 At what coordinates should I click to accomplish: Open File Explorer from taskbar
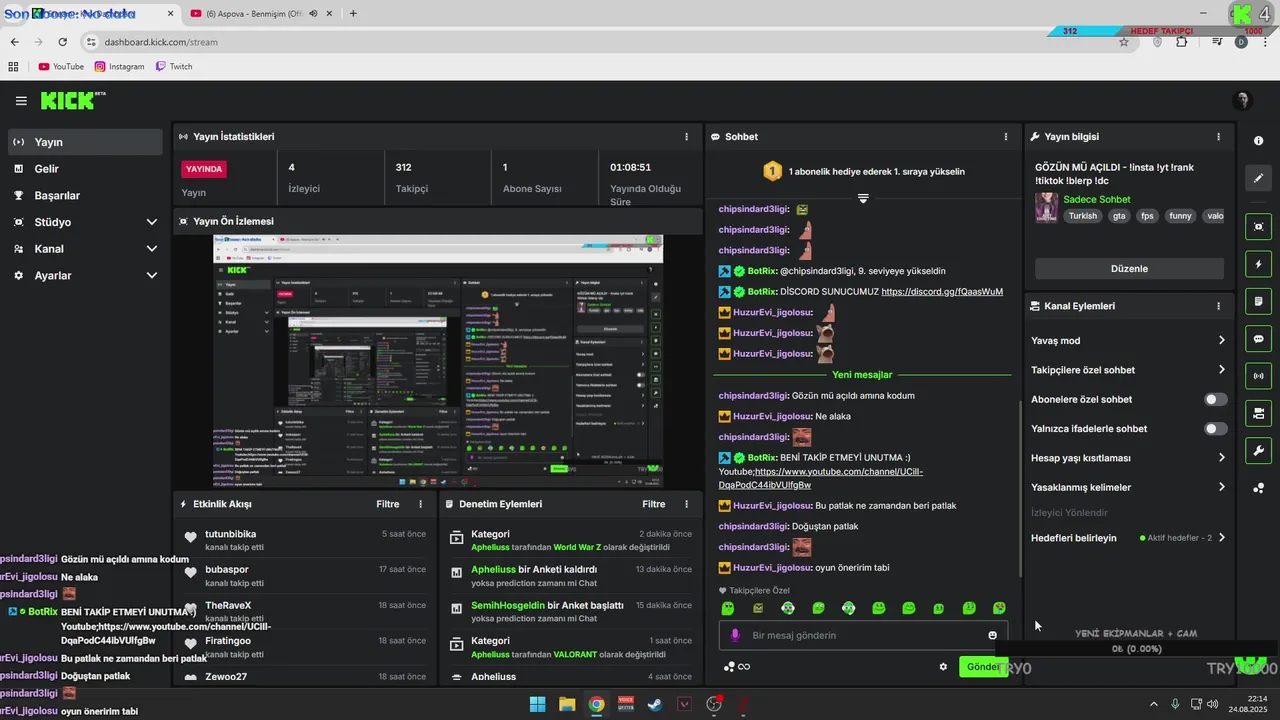pos(567,704)
